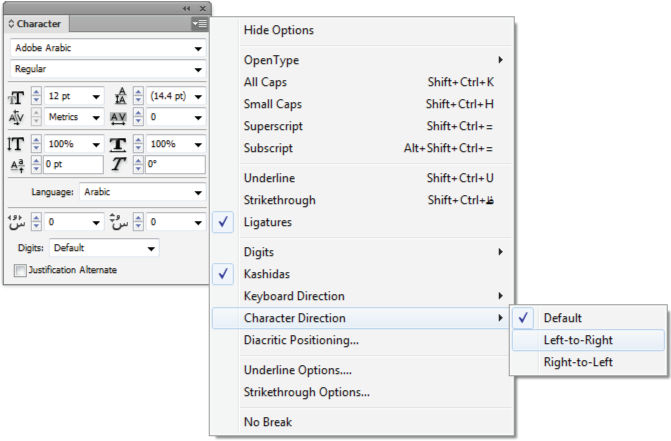Open the Character panel flyout menu icon
The image size is (671, 441).
(x=200, y=23)
